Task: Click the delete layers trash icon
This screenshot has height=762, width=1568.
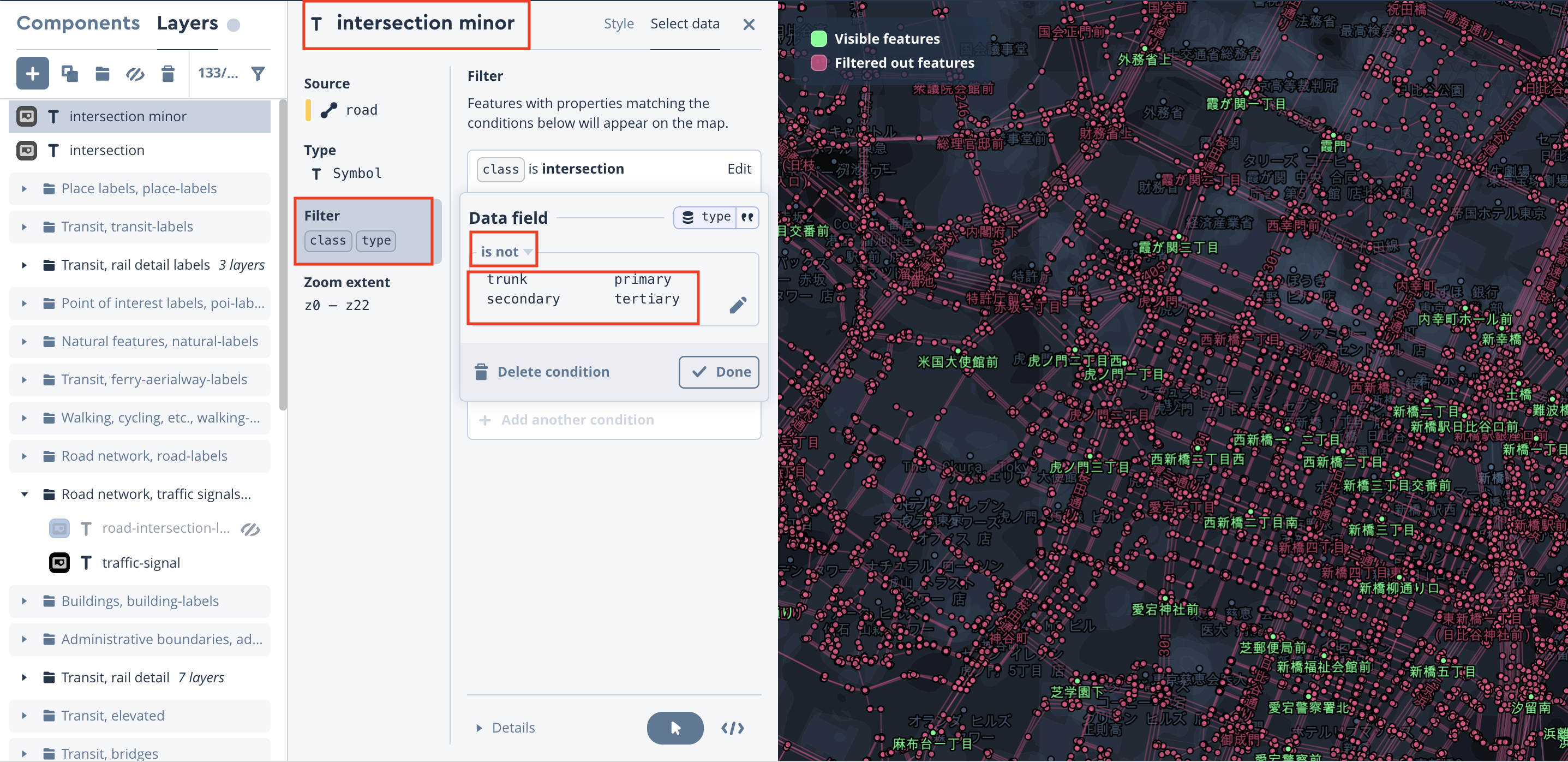Action: 168,74
